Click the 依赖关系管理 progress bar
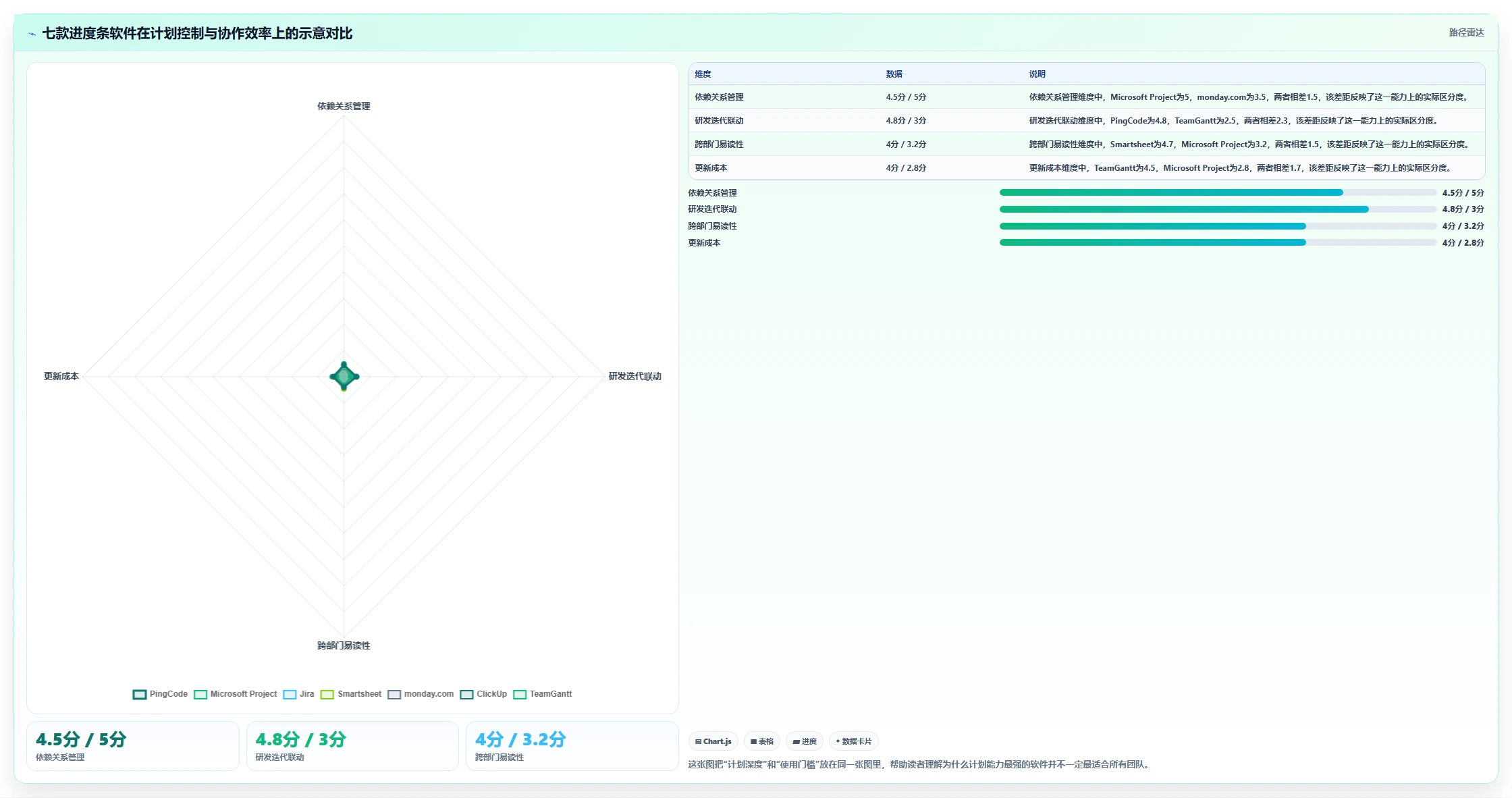This screenshot has height=798, width=1512. 1218,192
